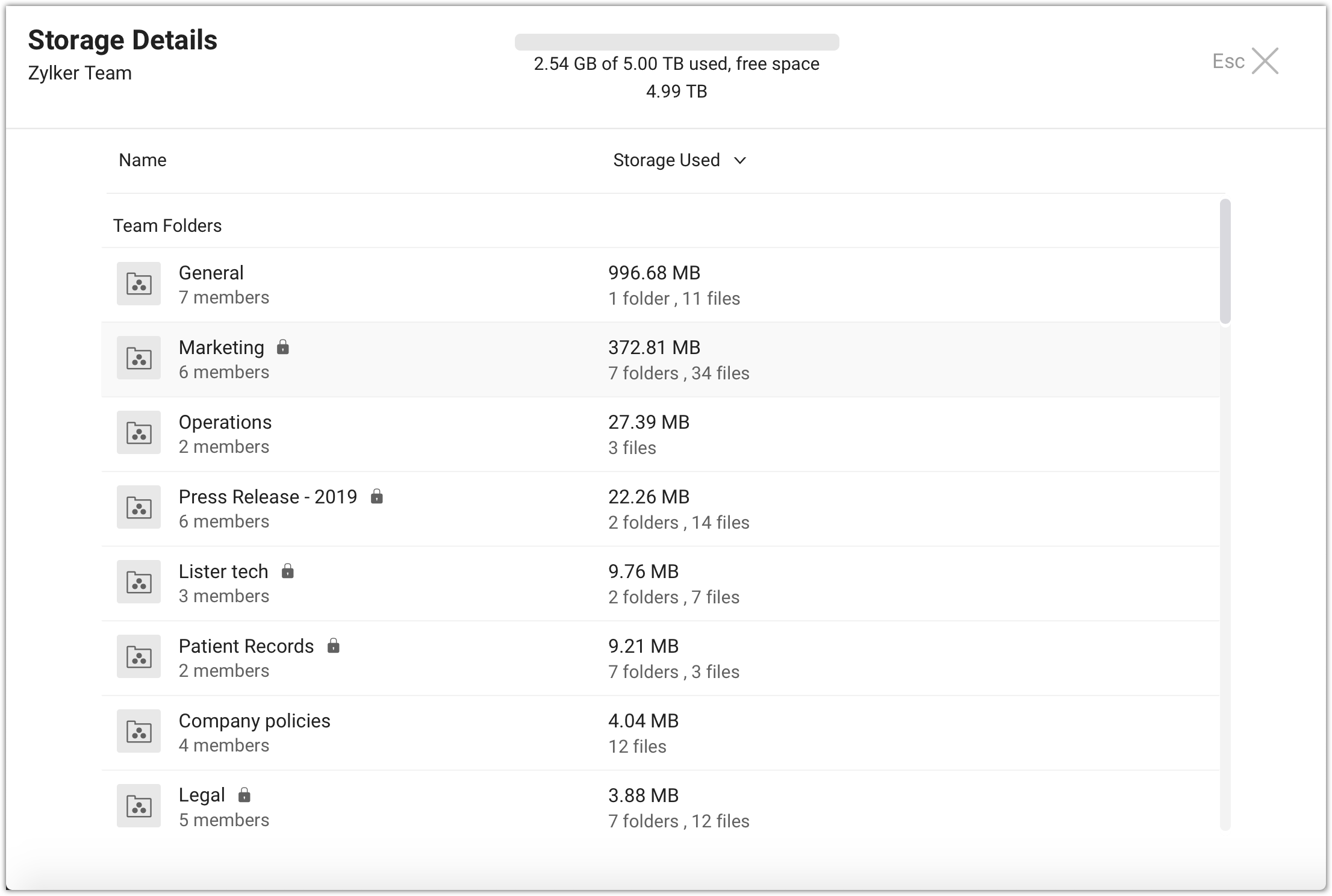Image resolution: width=1332 pixels, height=896 pixels.
Task: Click the Lister tech folder icon
Action: [x=138, y=582]
